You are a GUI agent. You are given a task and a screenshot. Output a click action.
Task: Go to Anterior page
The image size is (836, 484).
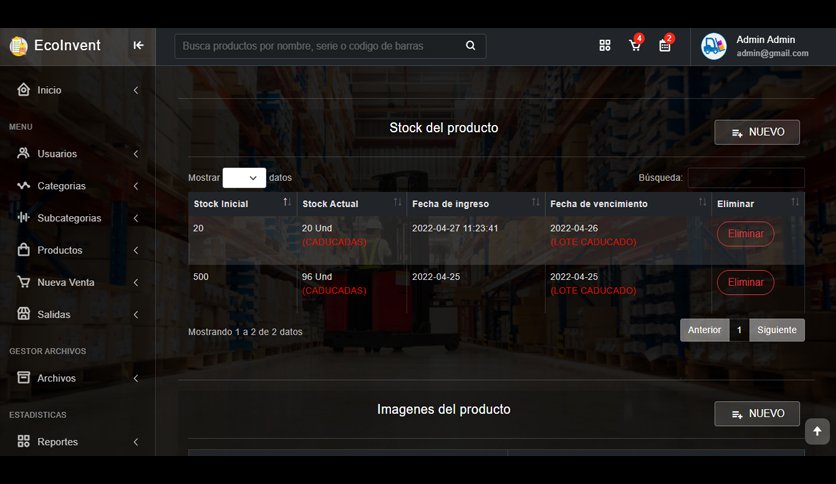704,330
